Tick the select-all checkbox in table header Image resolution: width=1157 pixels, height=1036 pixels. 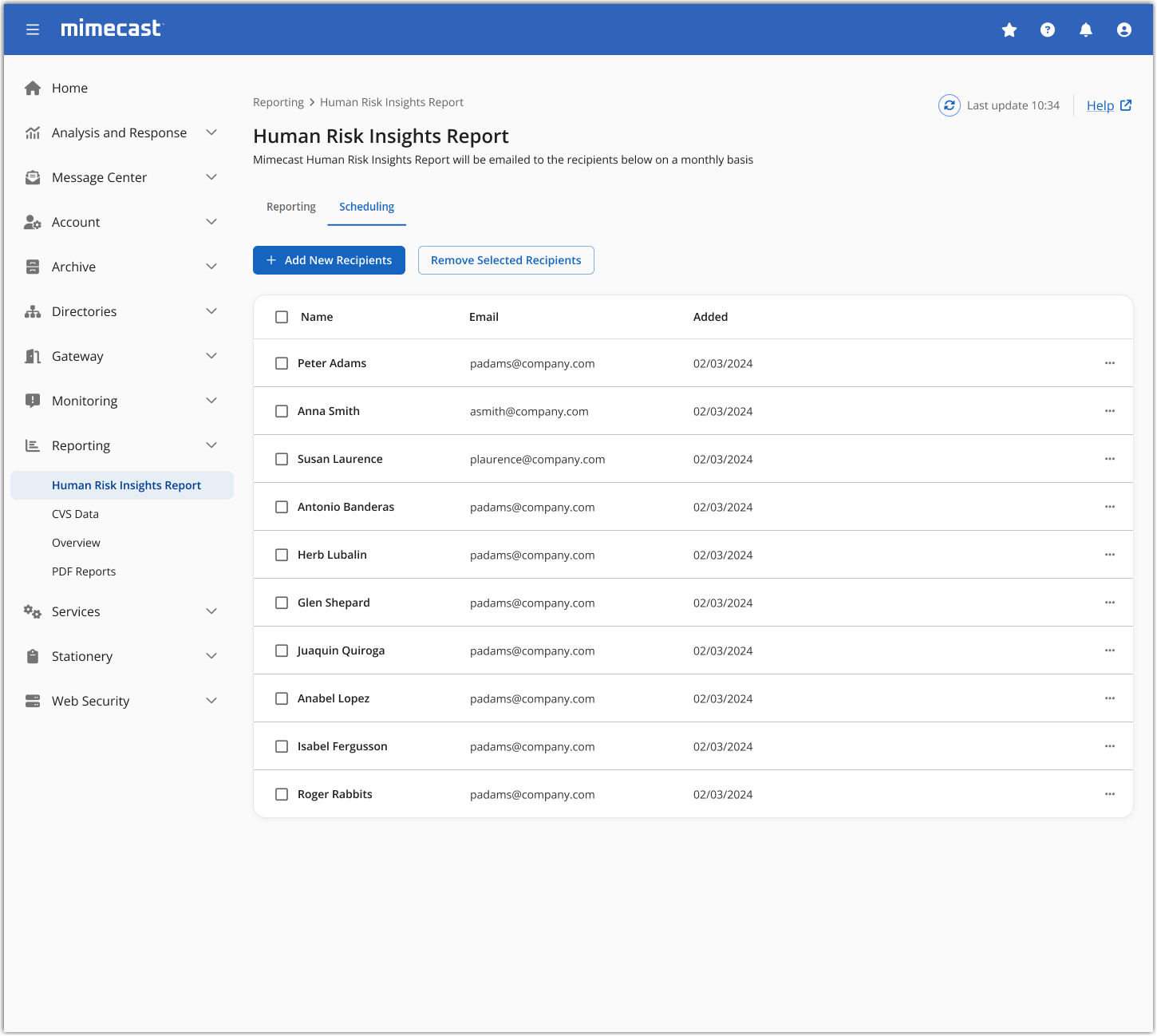click(x=282, y=317)
